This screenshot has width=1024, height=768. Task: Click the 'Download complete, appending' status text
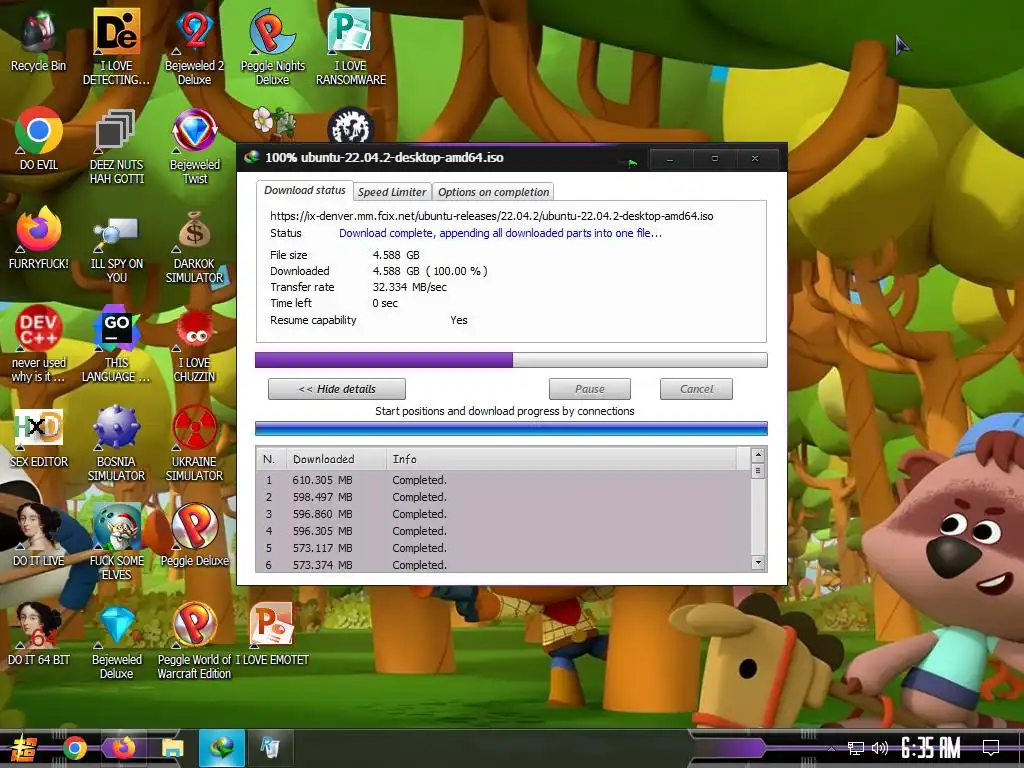point(500,233)
